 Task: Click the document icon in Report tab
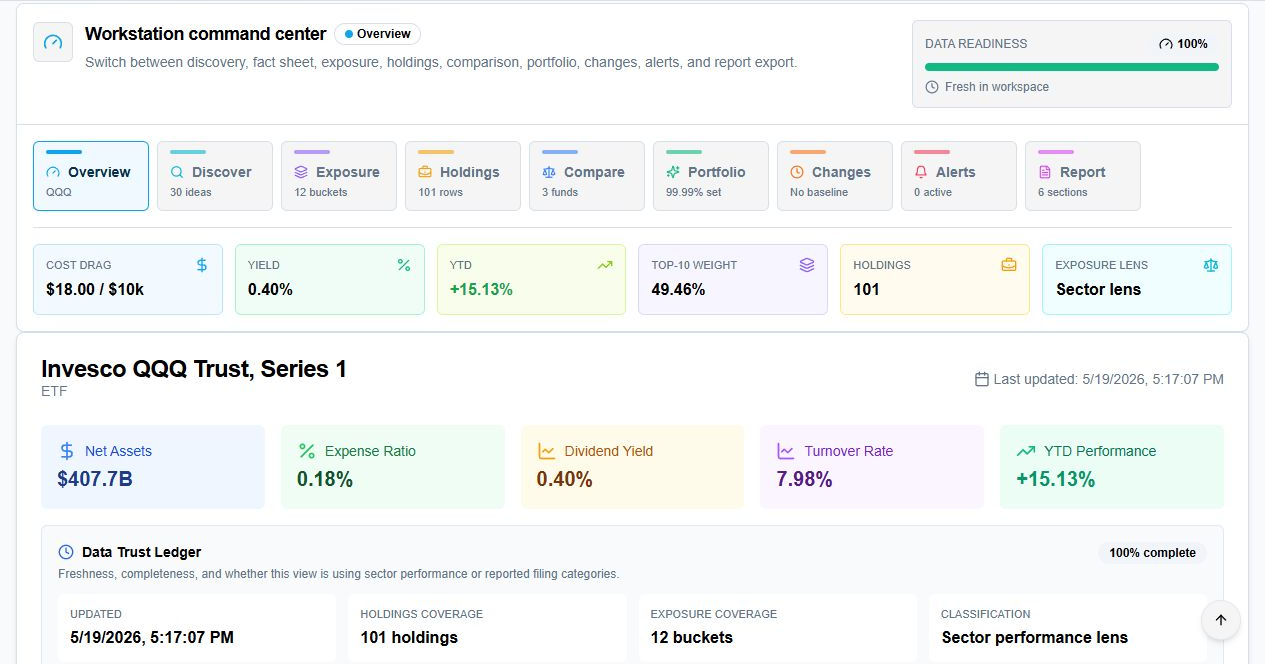[1045, 172]
